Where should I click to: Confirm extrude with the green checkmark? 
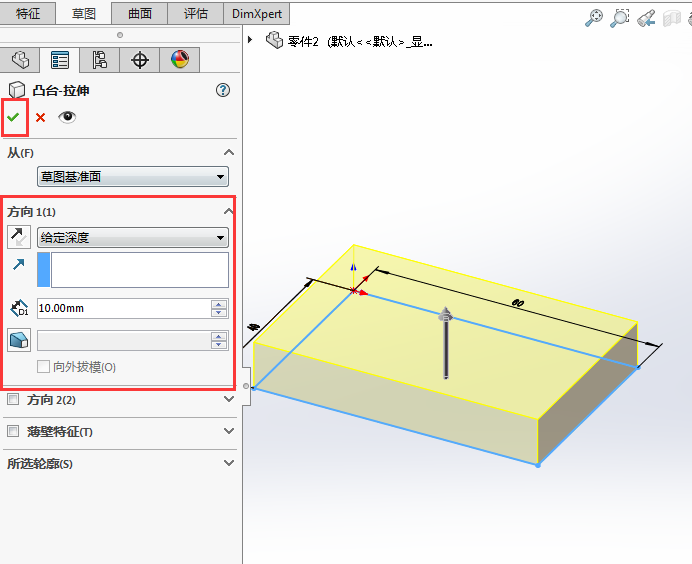tap(13, 117)
